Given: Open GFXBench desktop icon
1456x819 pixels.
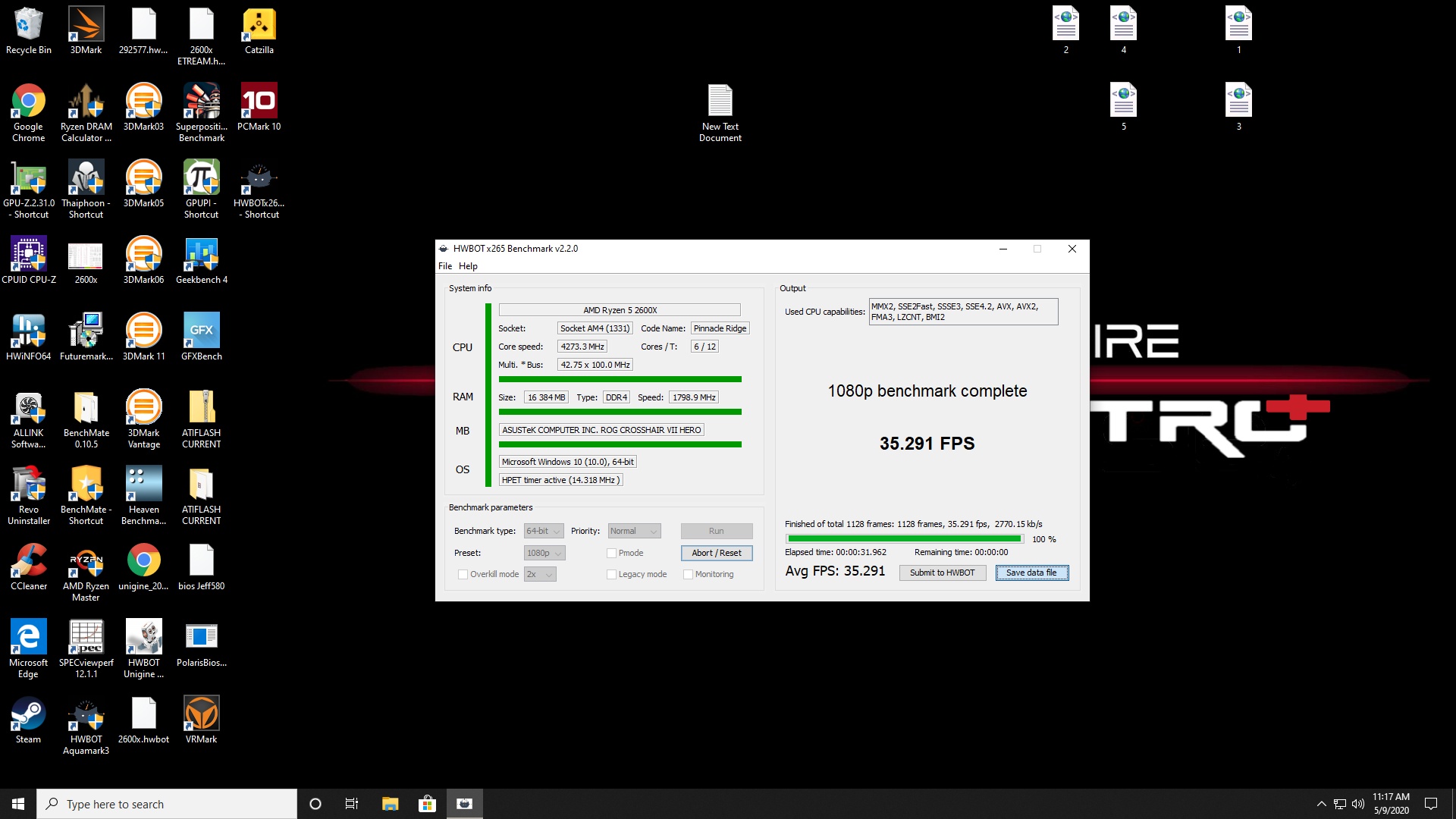Looking at the screenshot, I should tap(201, 337).
